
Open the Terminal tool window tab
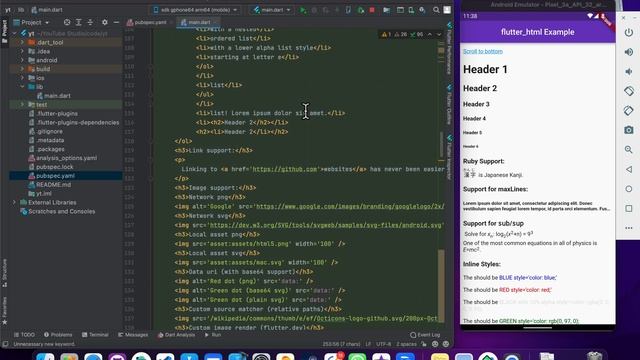(95, 335)
